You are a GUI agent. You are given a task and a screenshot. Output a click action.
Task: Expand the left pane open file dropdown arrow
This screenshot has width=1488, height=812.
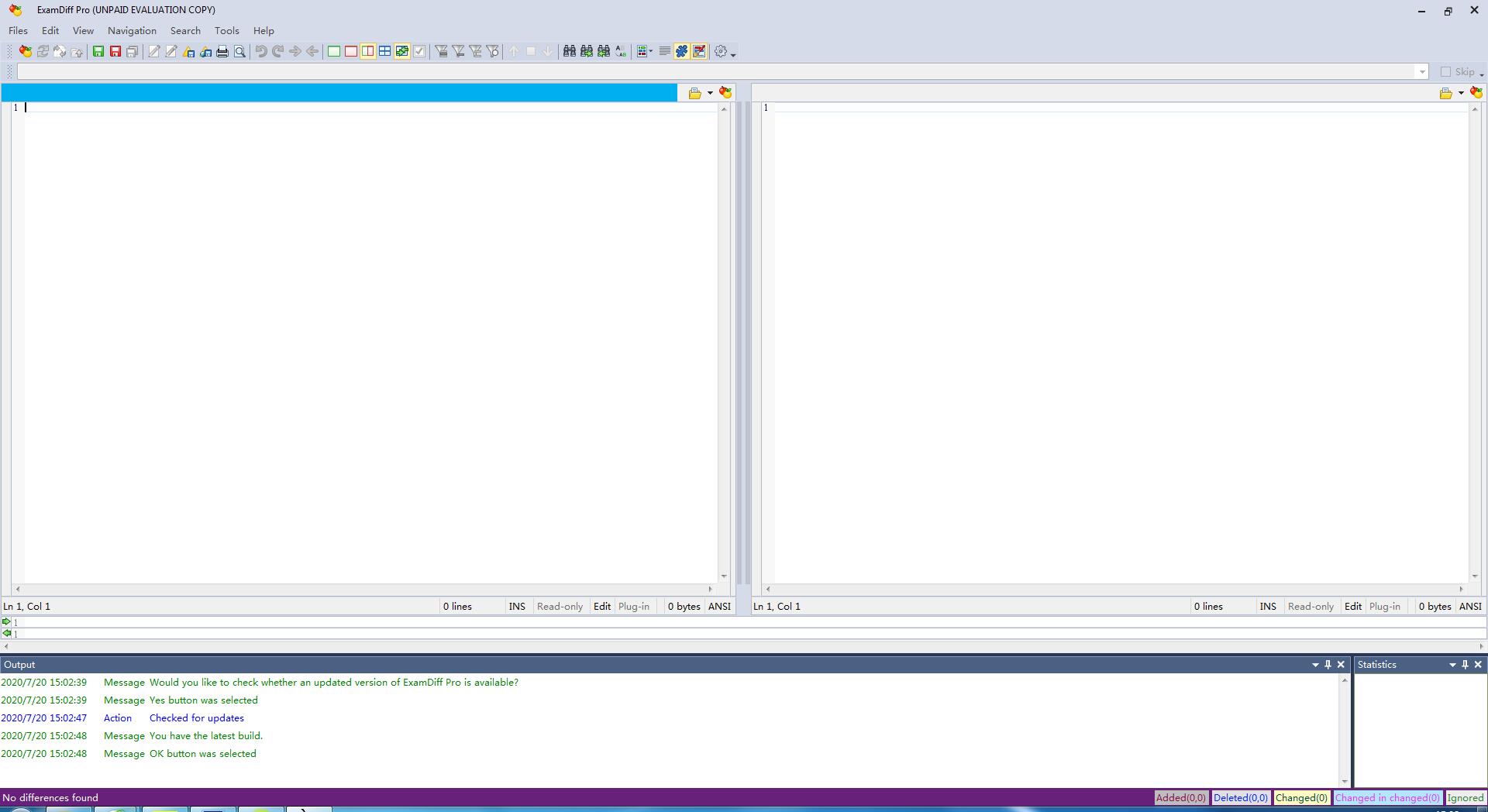tap(710, 93)
